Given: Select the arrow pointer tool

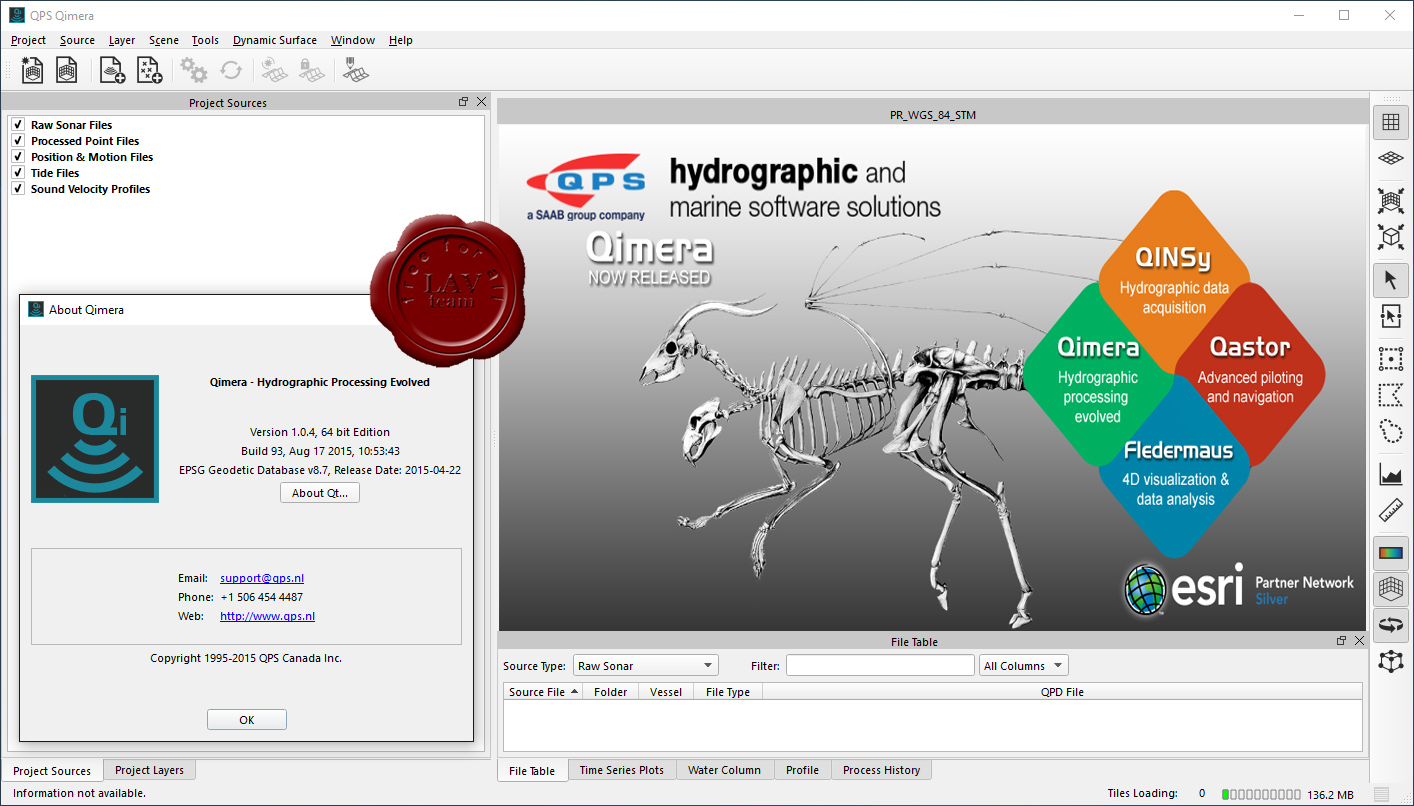Looking at the screenshot, I should tap(1390, 280).
